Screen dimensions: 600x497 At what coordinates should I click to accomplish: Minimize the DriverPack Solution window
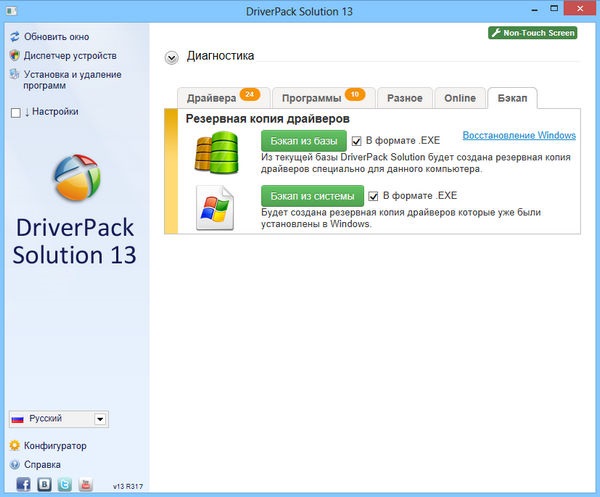(535, 10)
